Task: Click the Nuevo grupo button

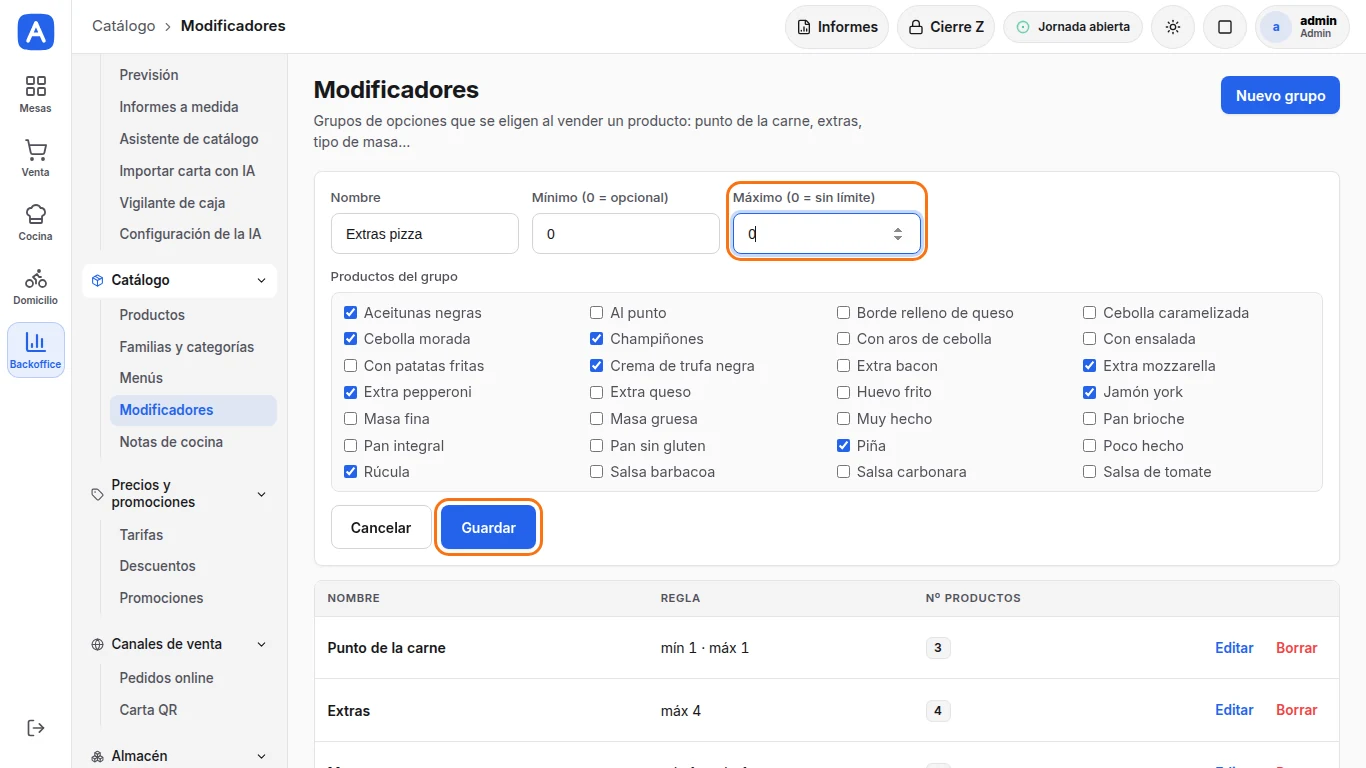Action: (1280, 96)
